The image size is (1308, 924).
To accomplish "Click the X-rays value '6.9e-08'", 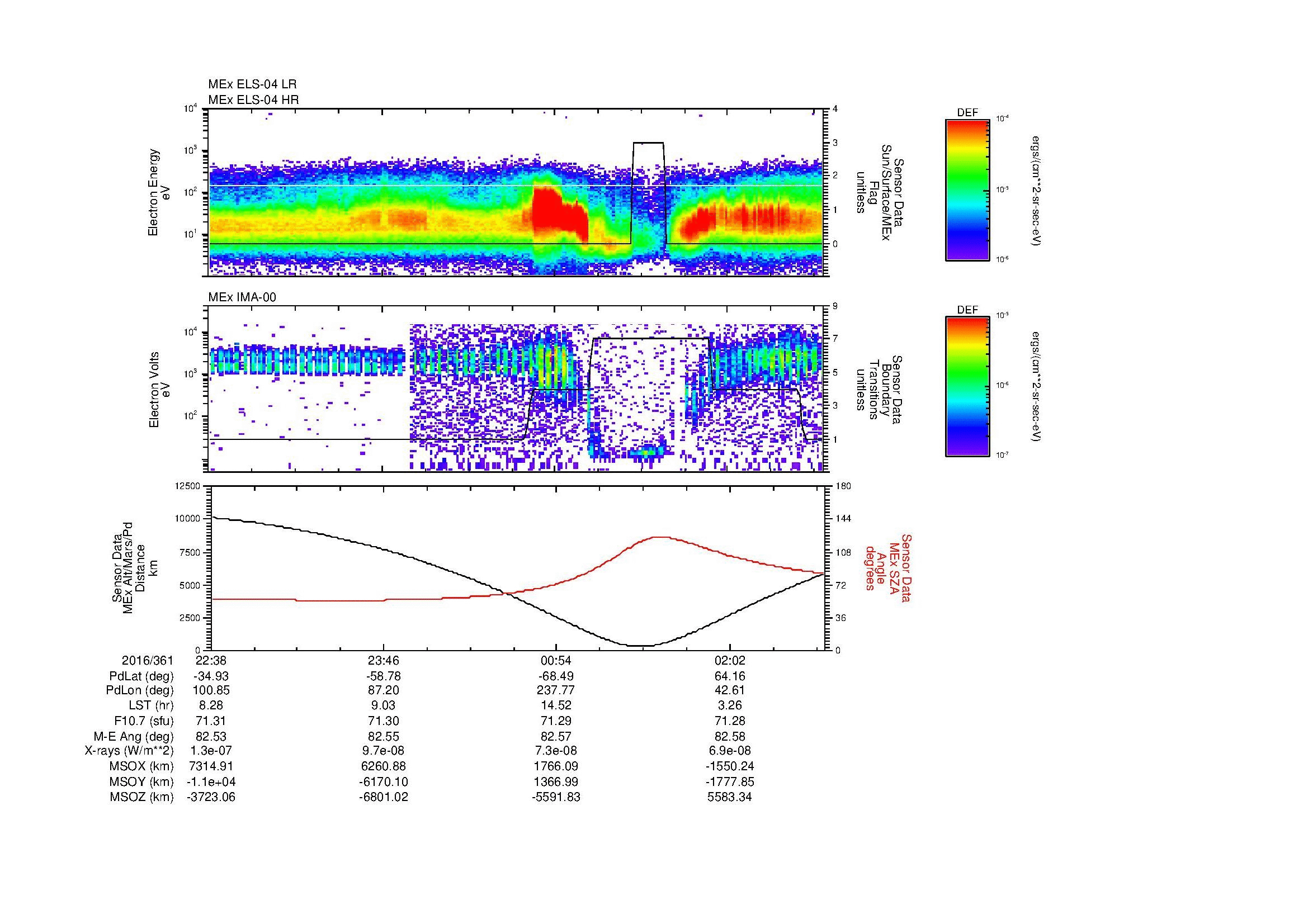I will point(730,751).
